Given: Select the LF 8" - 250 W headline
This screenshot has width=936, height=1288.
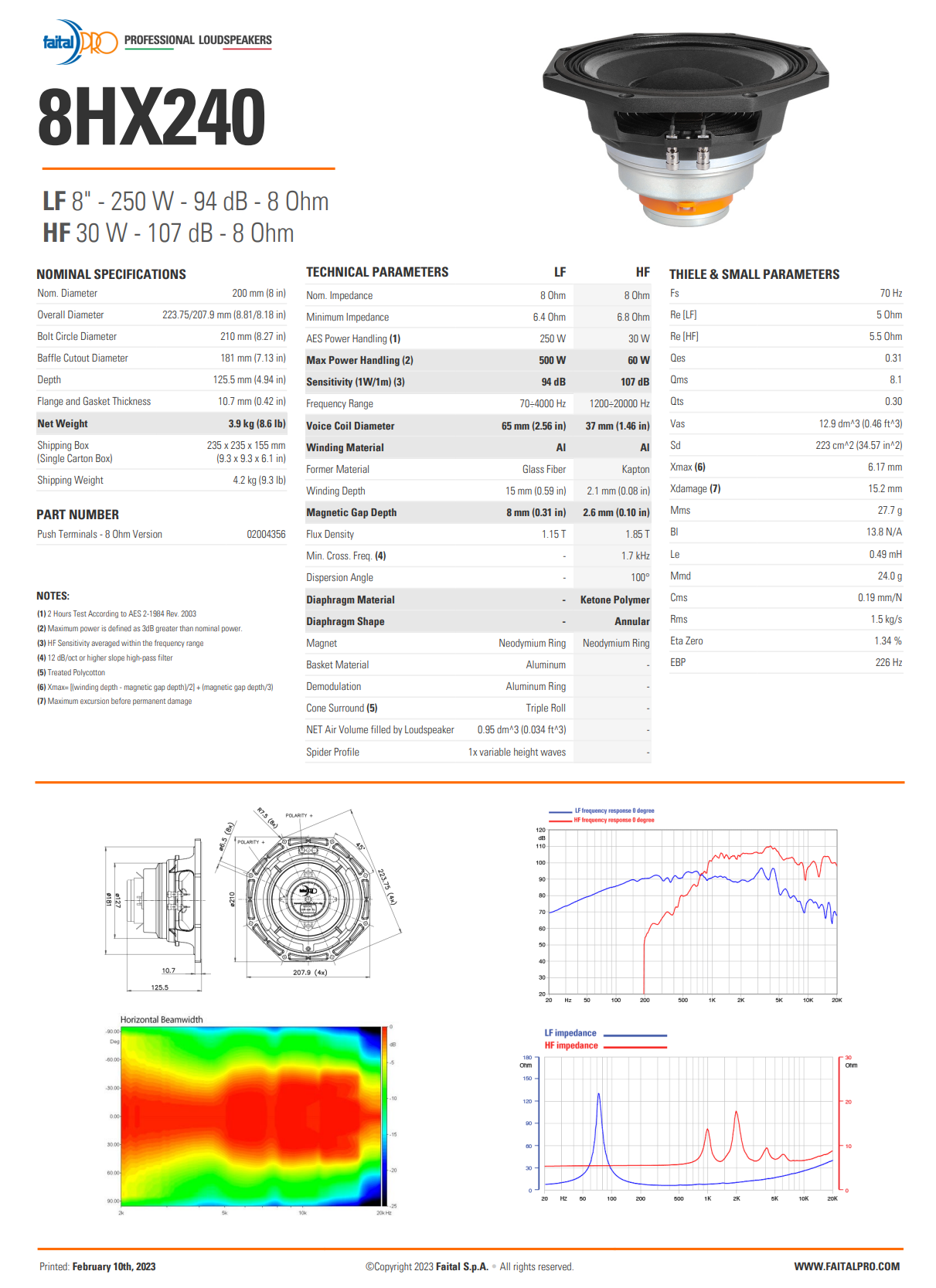Looking at the screenshot, I should pos(185,202).
